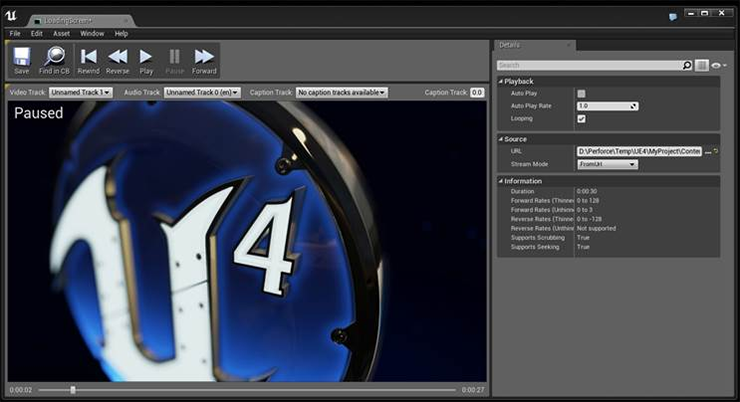Collapse the Information section
740x402 pixels.
[x=501, y=181]
